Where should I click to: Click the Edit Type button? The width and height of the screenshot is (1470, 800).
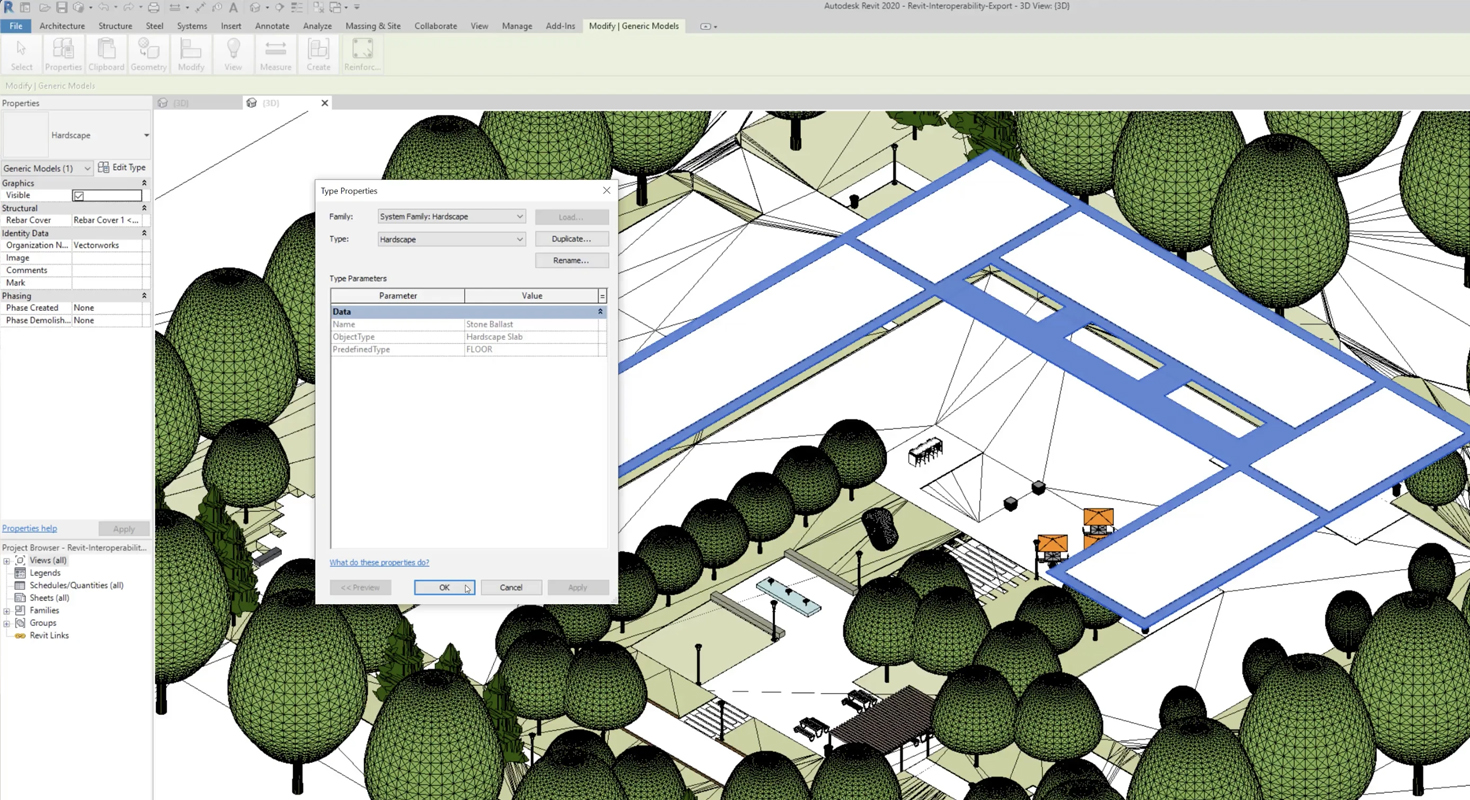122,168
